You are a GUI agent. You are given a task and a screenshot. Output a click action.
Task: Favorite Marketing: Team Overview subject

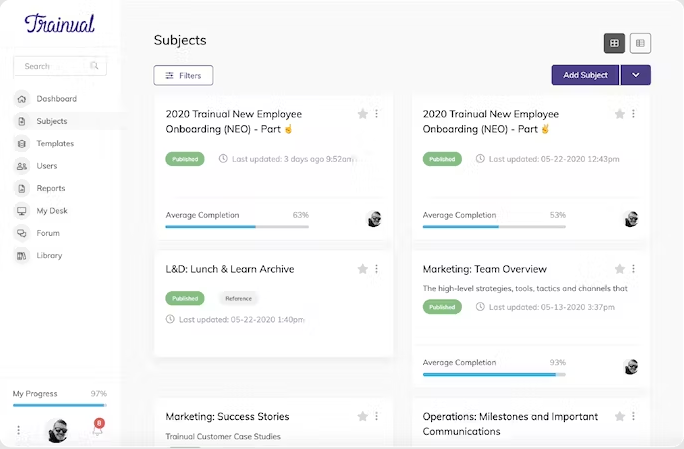[x=619, y=269]
